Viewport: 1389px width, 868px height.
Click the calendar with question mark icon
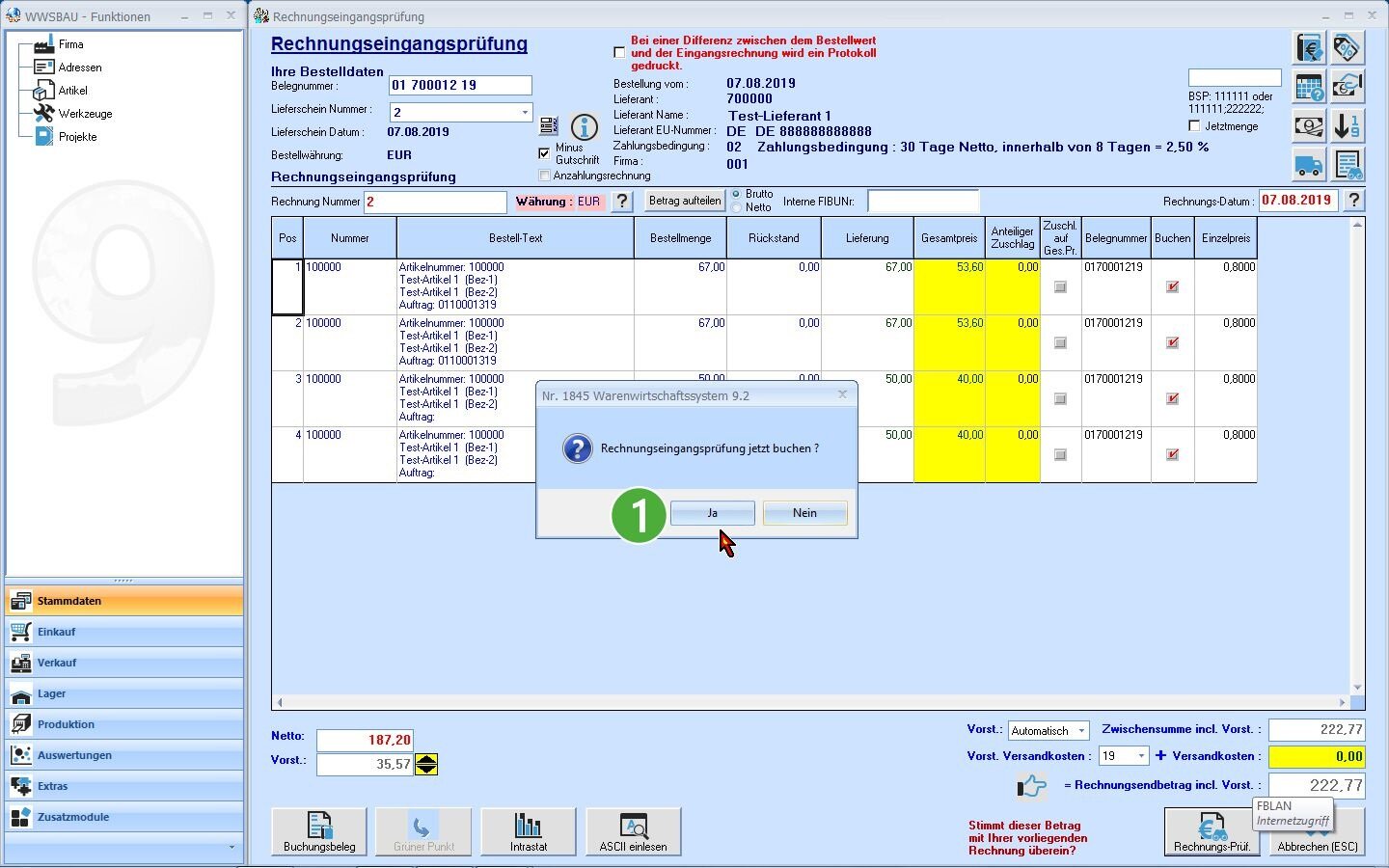[x=1309, y=87]
